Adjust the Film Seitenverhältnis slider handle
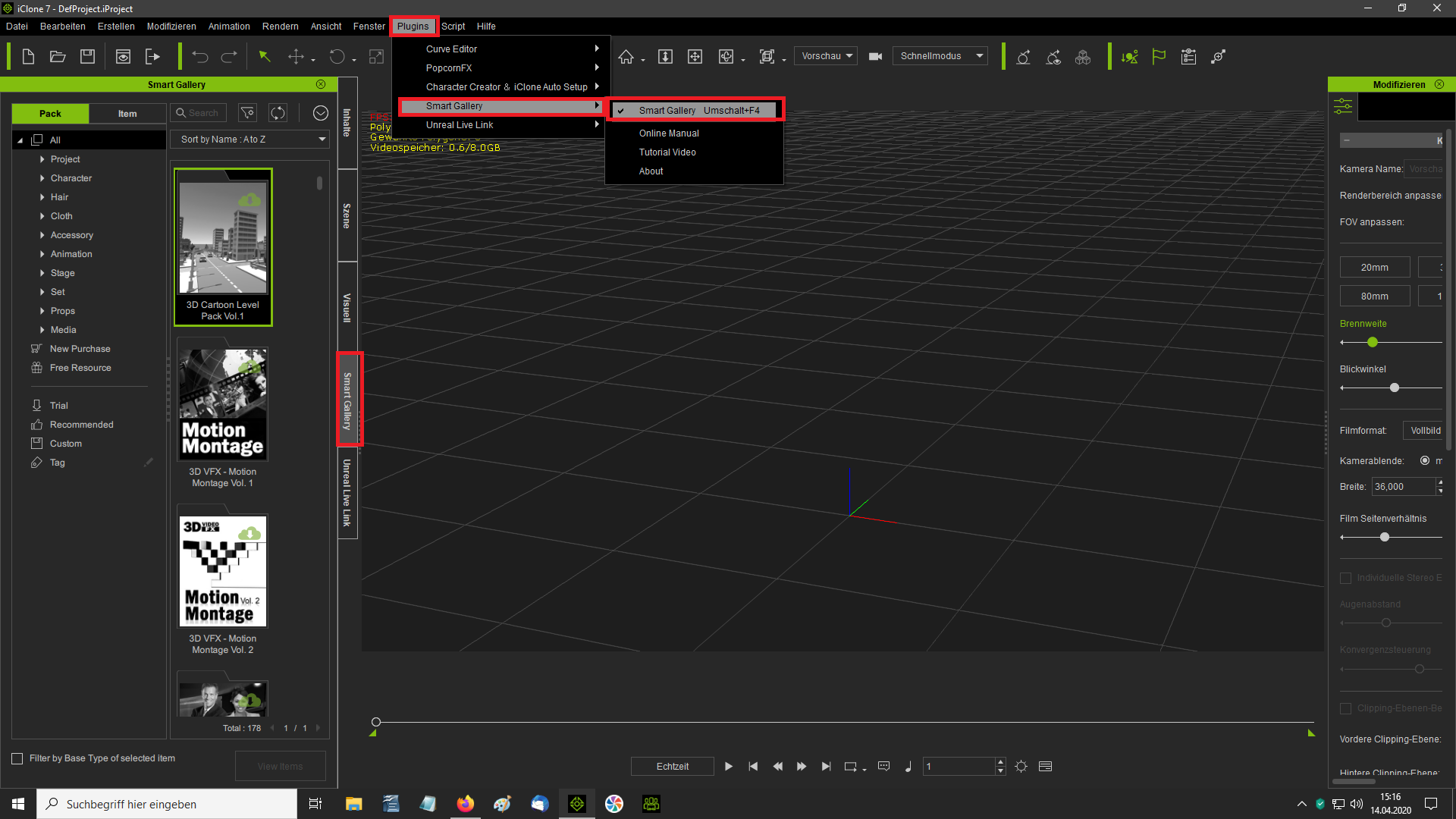Screen dimensions: 1456x819 [x=1385, y=537]
